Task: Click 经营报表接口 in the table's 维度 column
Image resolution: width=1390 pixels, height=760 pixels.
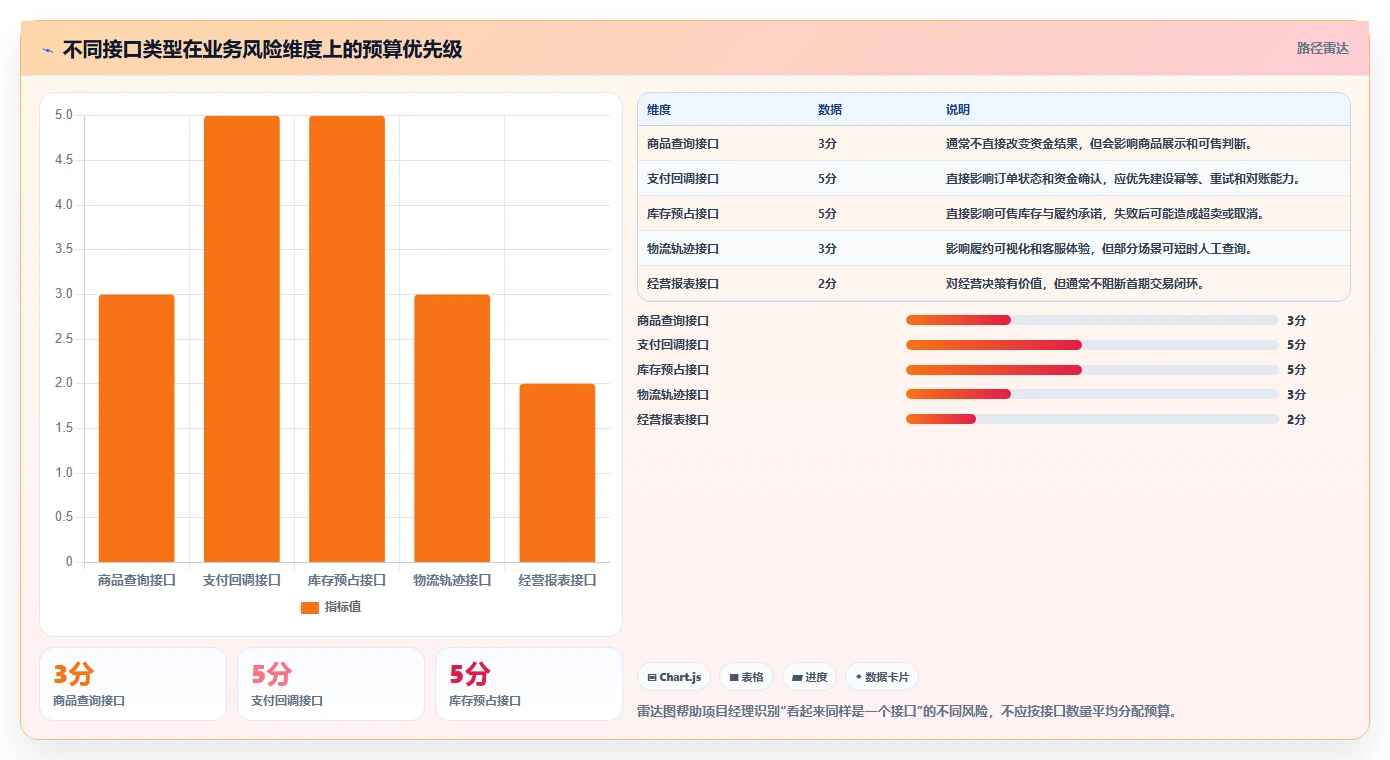Action: [x=683, y=284]
